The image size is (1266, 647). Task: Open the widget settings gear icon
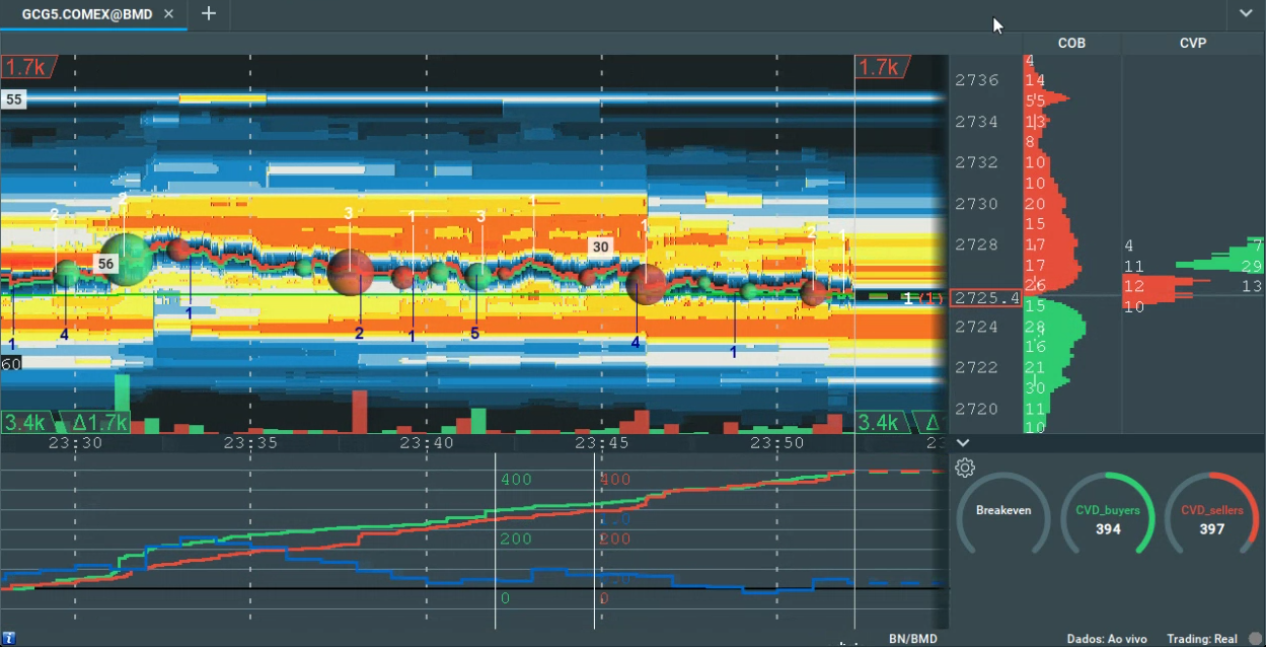[965, 468]
